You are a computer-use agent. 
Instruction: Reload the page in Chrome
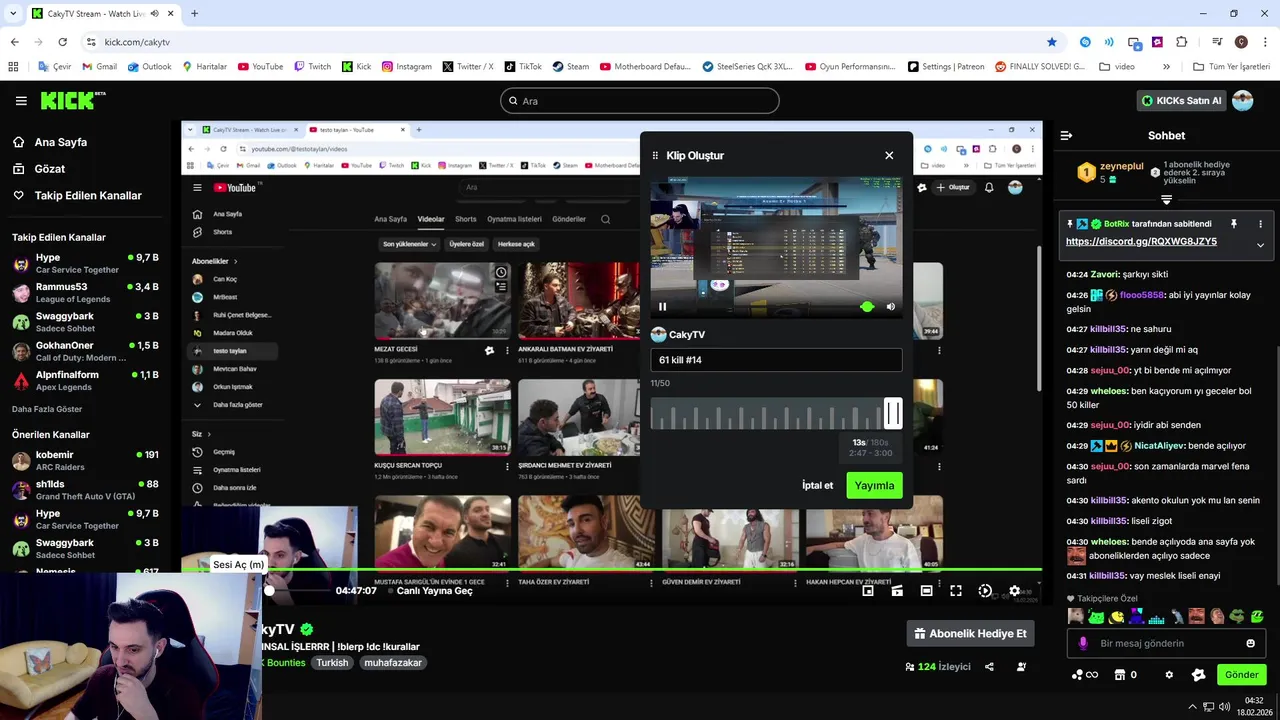click(62, 42)
